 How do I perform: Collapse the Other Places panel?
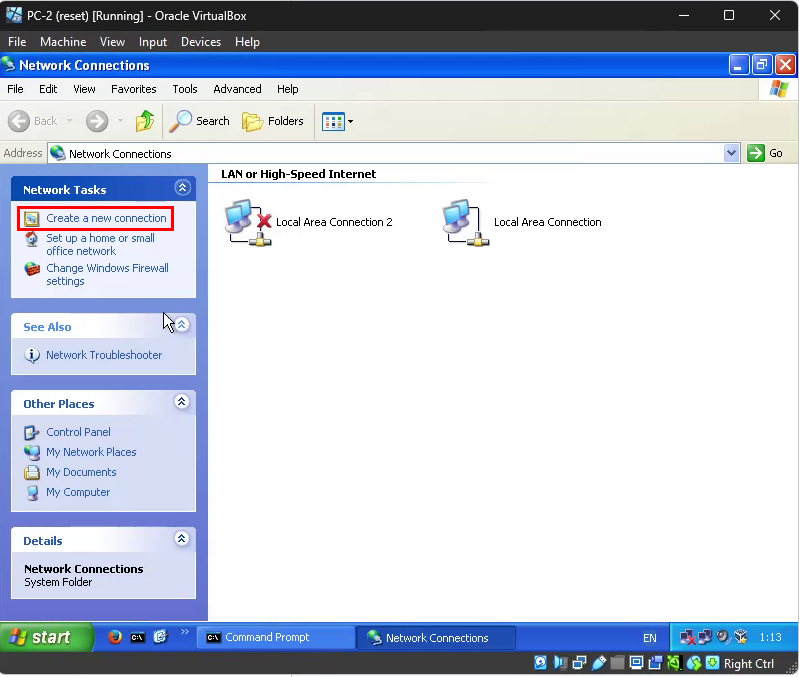182,401
